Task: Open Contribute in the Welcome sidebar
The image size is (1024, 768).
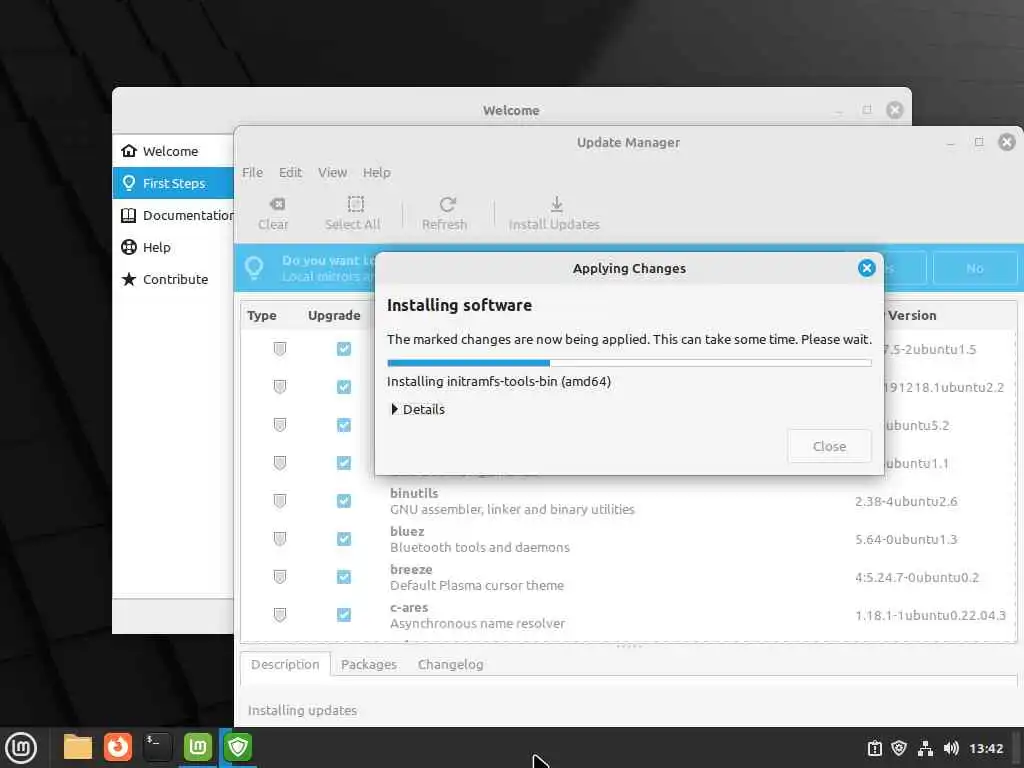Action: click(x=173, y=279)
